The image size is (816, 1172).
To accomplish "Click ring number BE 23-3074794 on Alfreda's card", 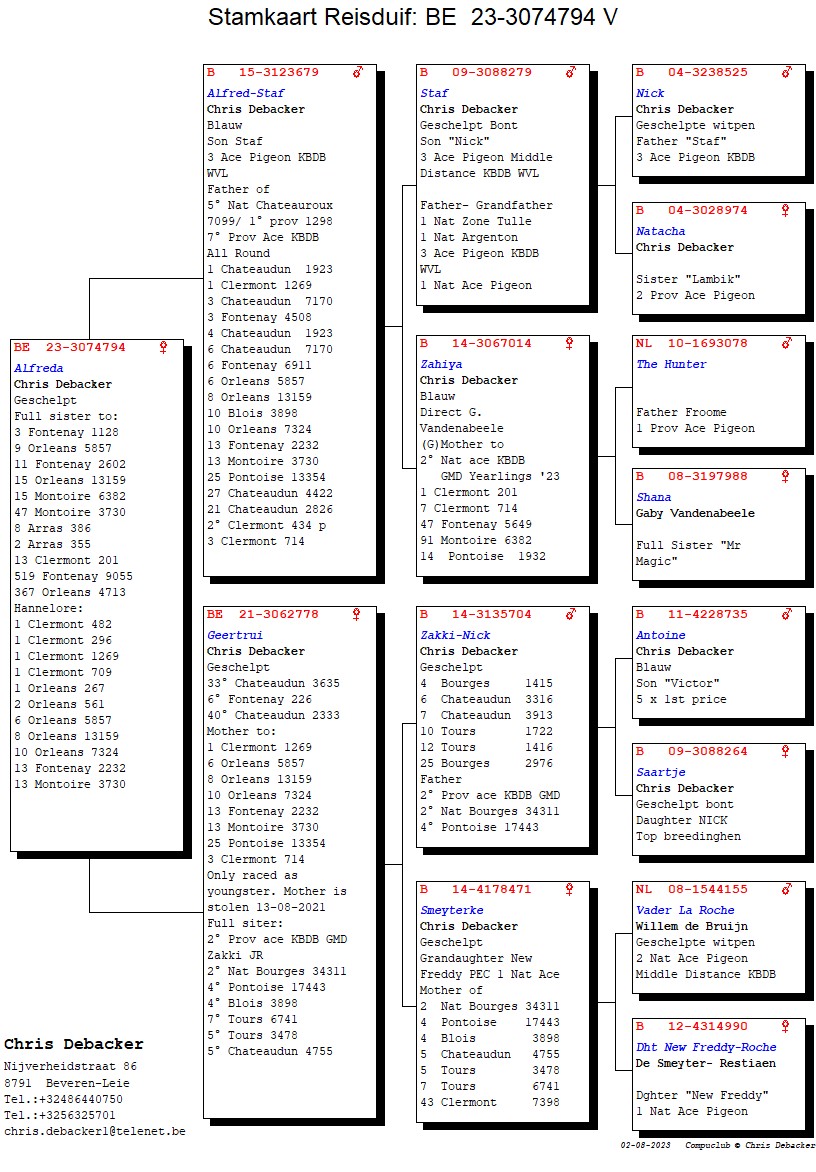I will pos(70,347).
